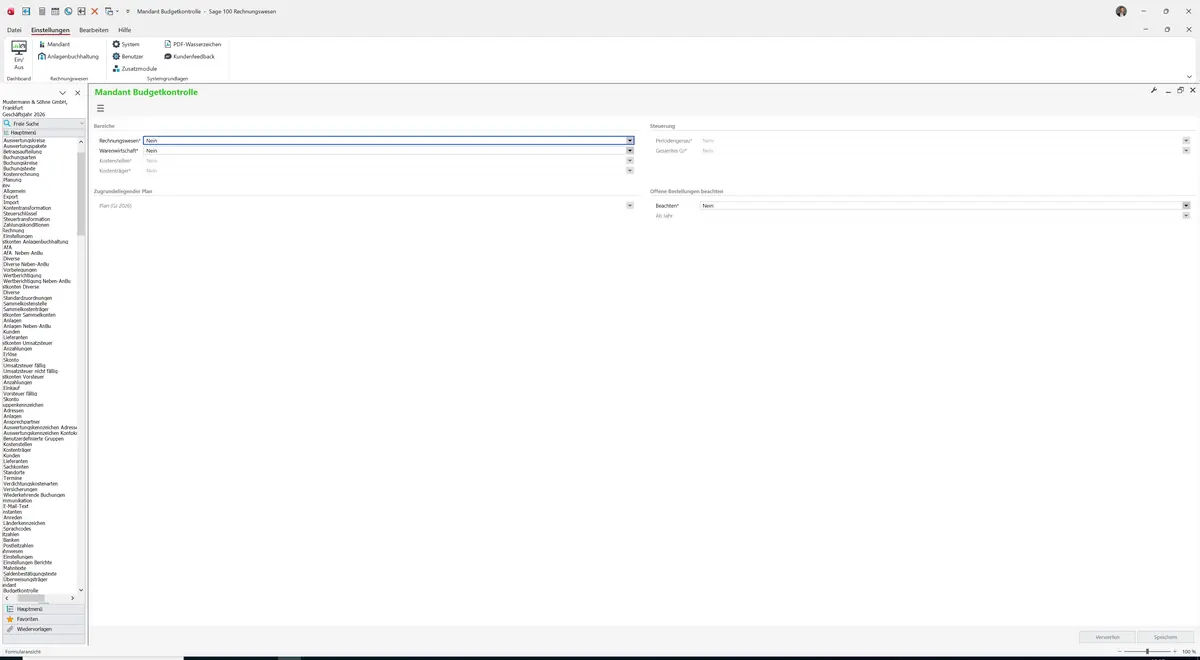Click the user profile avatar in the title bar
Screen dimensions: 1200x660
[1121, 11]
